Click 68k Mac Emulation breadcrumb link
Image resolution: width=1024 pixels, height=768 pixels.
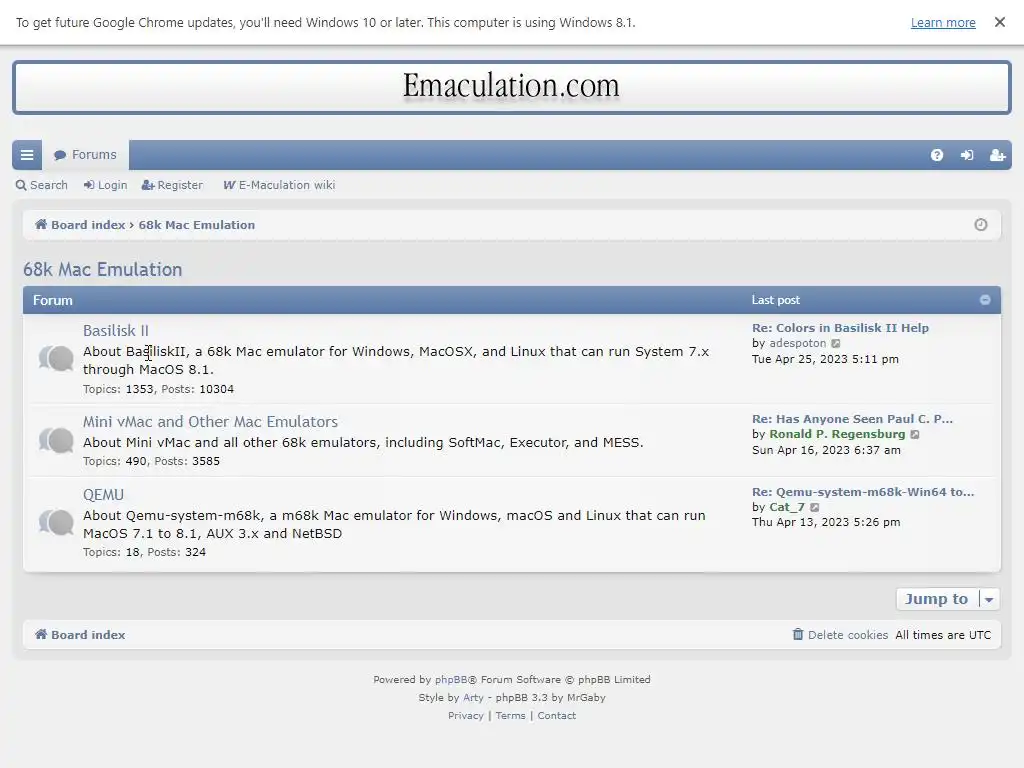(x=197, y=225)
